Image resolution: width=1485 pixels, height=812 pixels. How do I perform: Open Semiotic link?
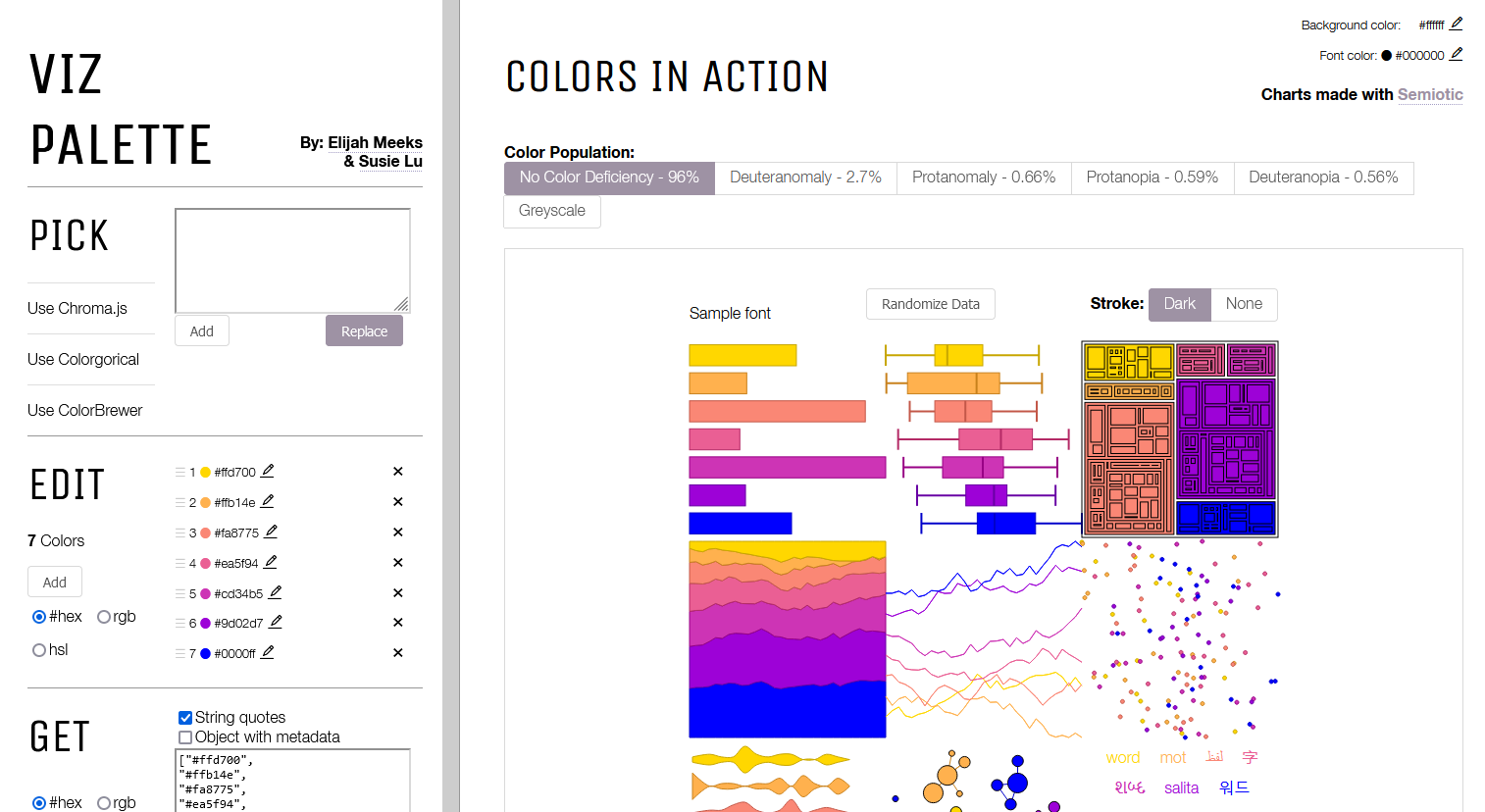click(x=1430, y=94)
